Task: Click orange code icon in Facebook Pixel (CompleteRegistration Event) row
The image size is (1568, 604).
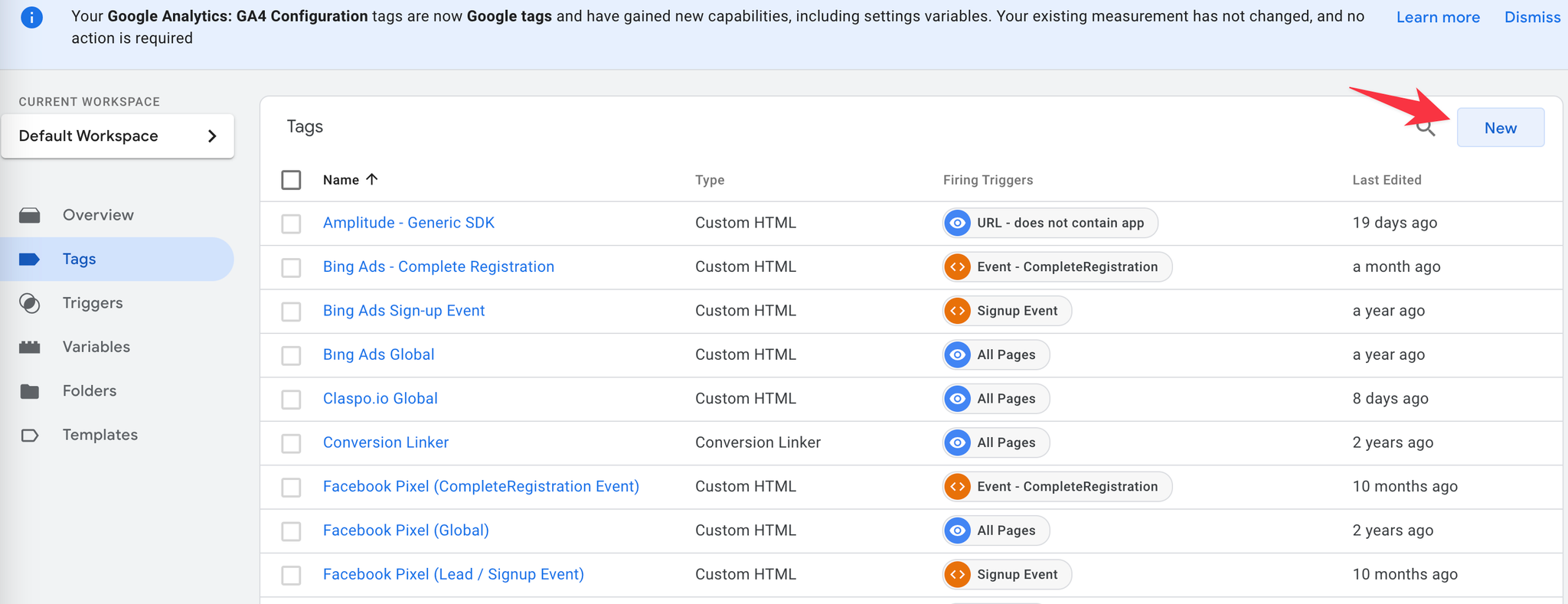Action: 957,487
